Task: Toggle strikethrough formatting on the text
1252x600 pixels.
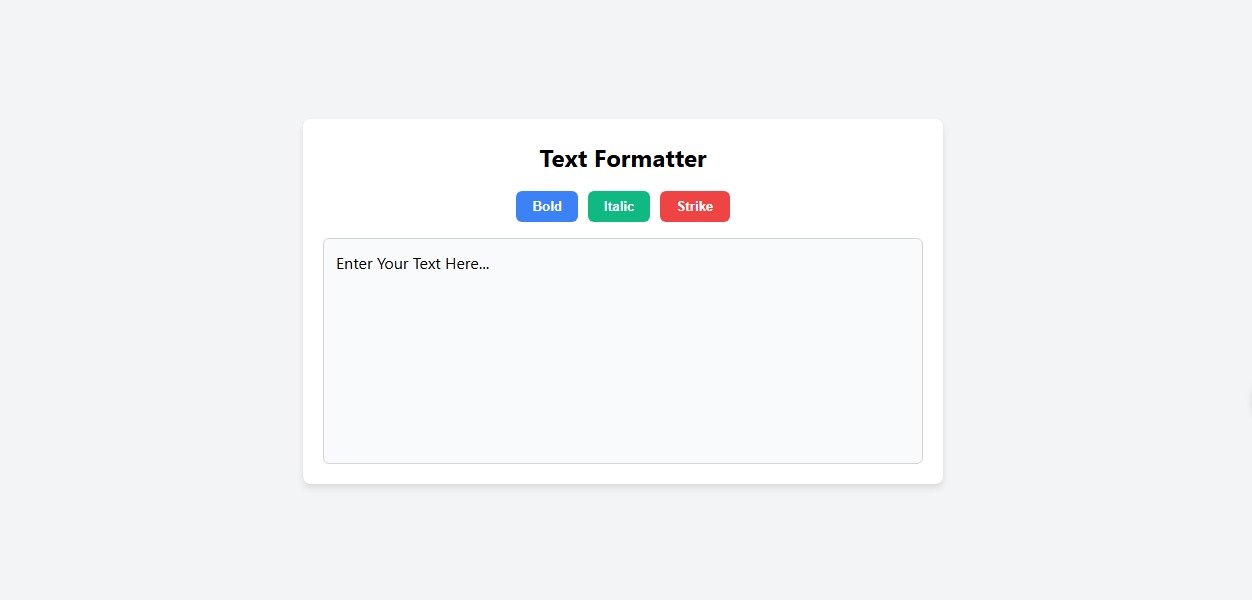Action: [695, 206]
